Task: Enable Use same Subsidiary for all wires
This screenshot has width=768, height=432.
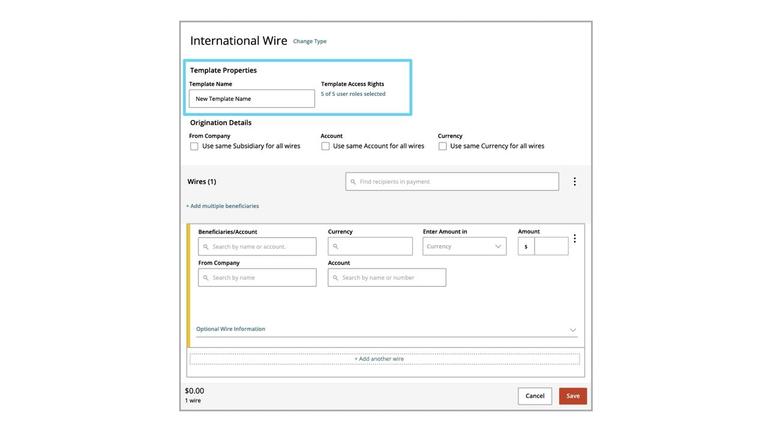Action: [x=194, y=146]
